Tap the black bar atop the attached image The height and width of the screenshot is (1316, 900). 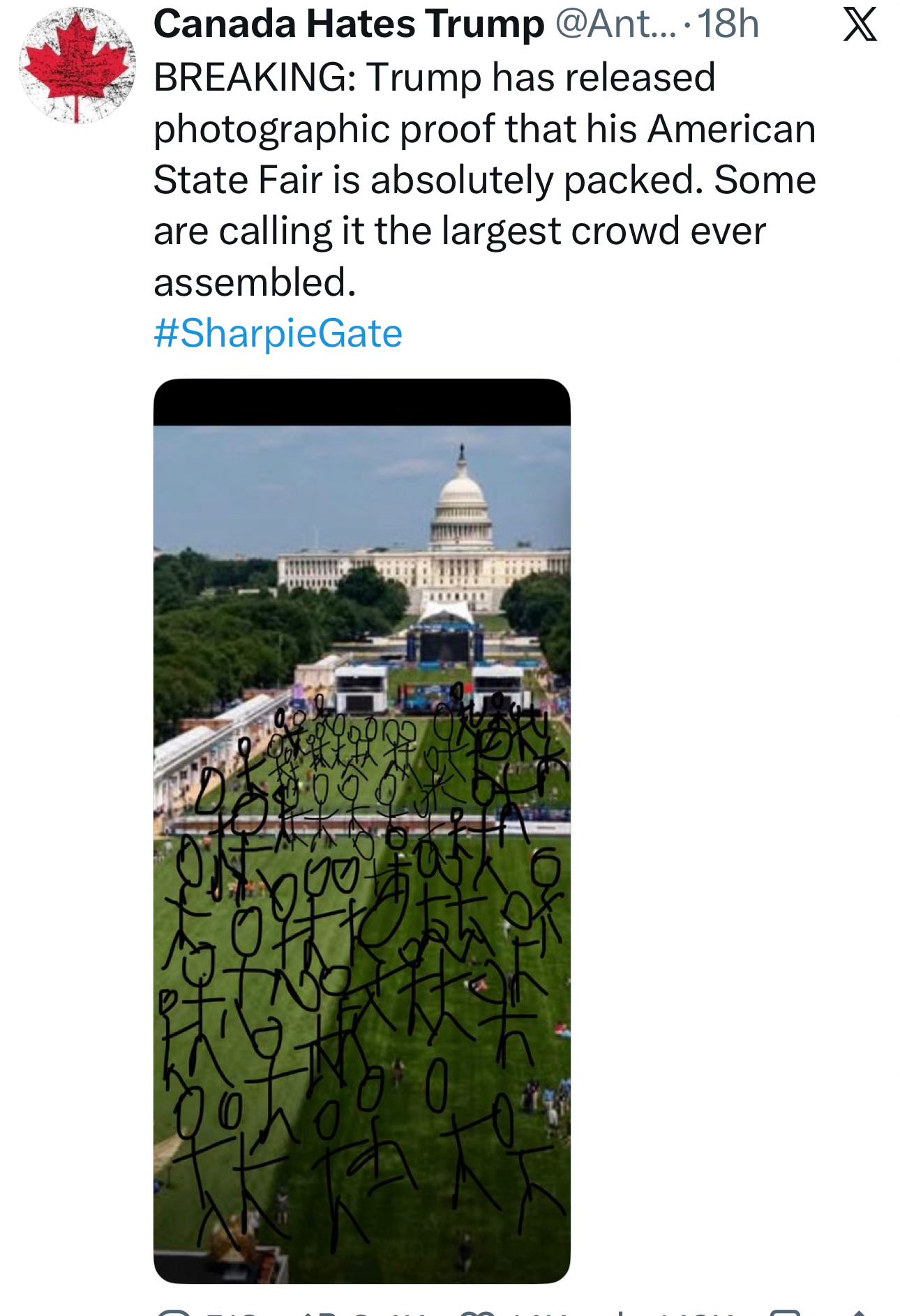(362, 402)
